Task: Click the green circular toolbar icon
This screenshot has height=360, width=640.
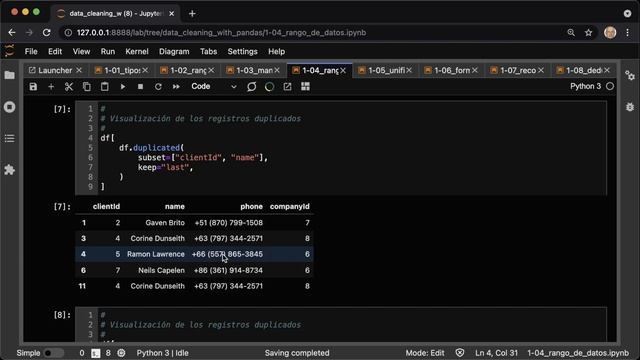Action: [269, 87]
